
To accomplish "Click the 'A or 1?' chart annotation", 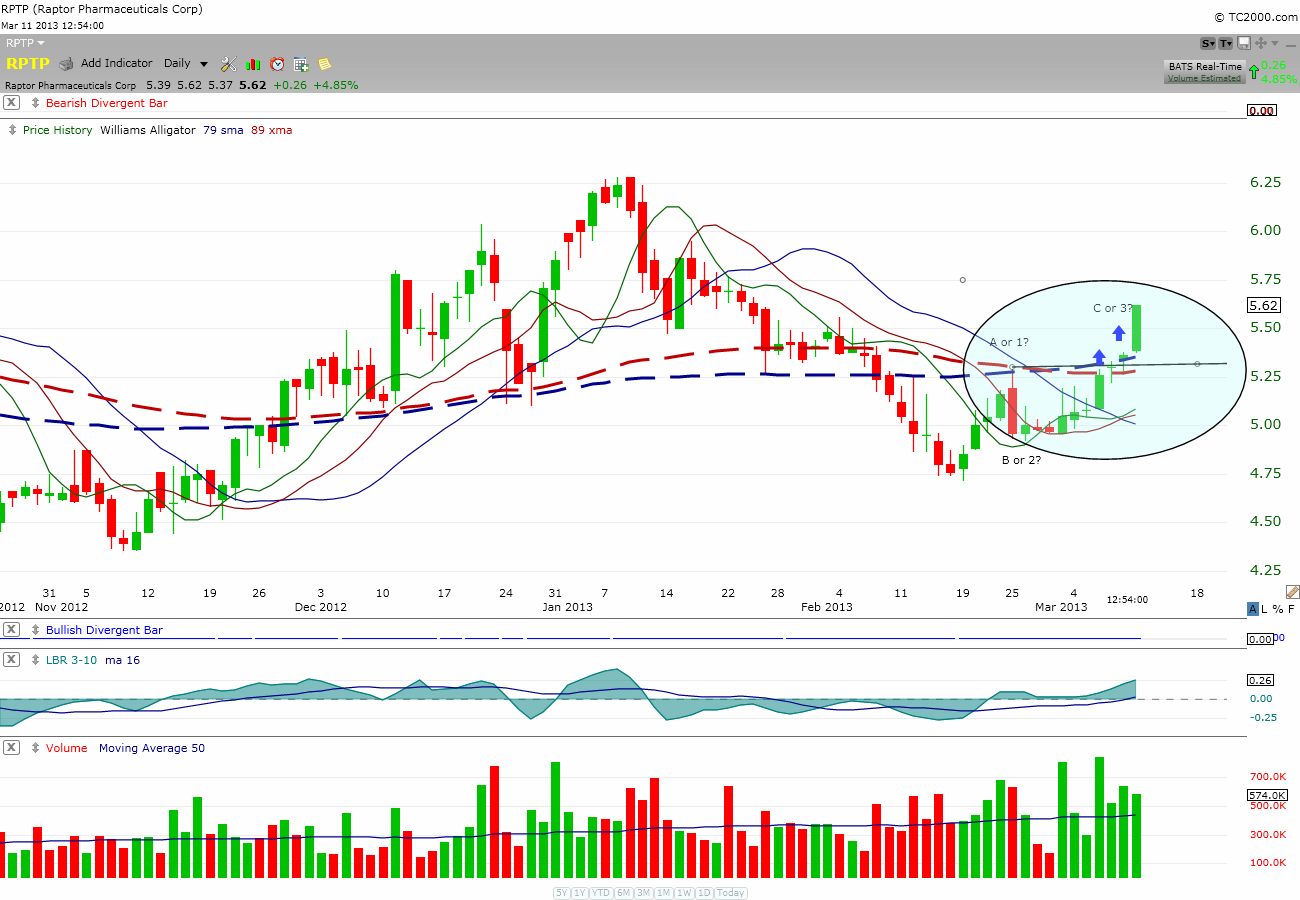I will tap(1009, 342).
